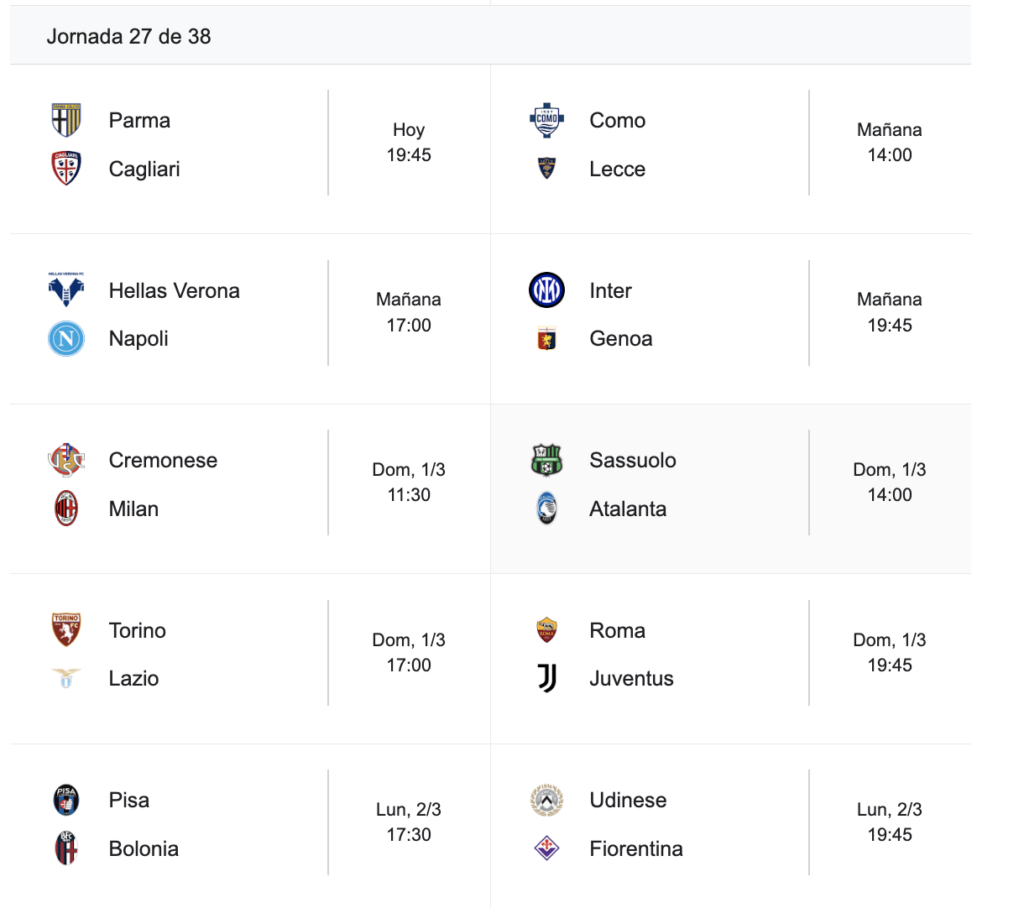Select the Hellas Verona crest
This screenshot has width=1024, height=908.
[66, 290]
